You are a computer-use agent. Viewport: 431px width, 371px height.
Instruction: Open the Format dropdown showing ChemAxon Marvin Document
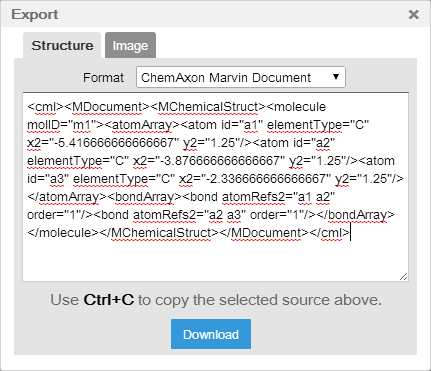coord(241,77)
